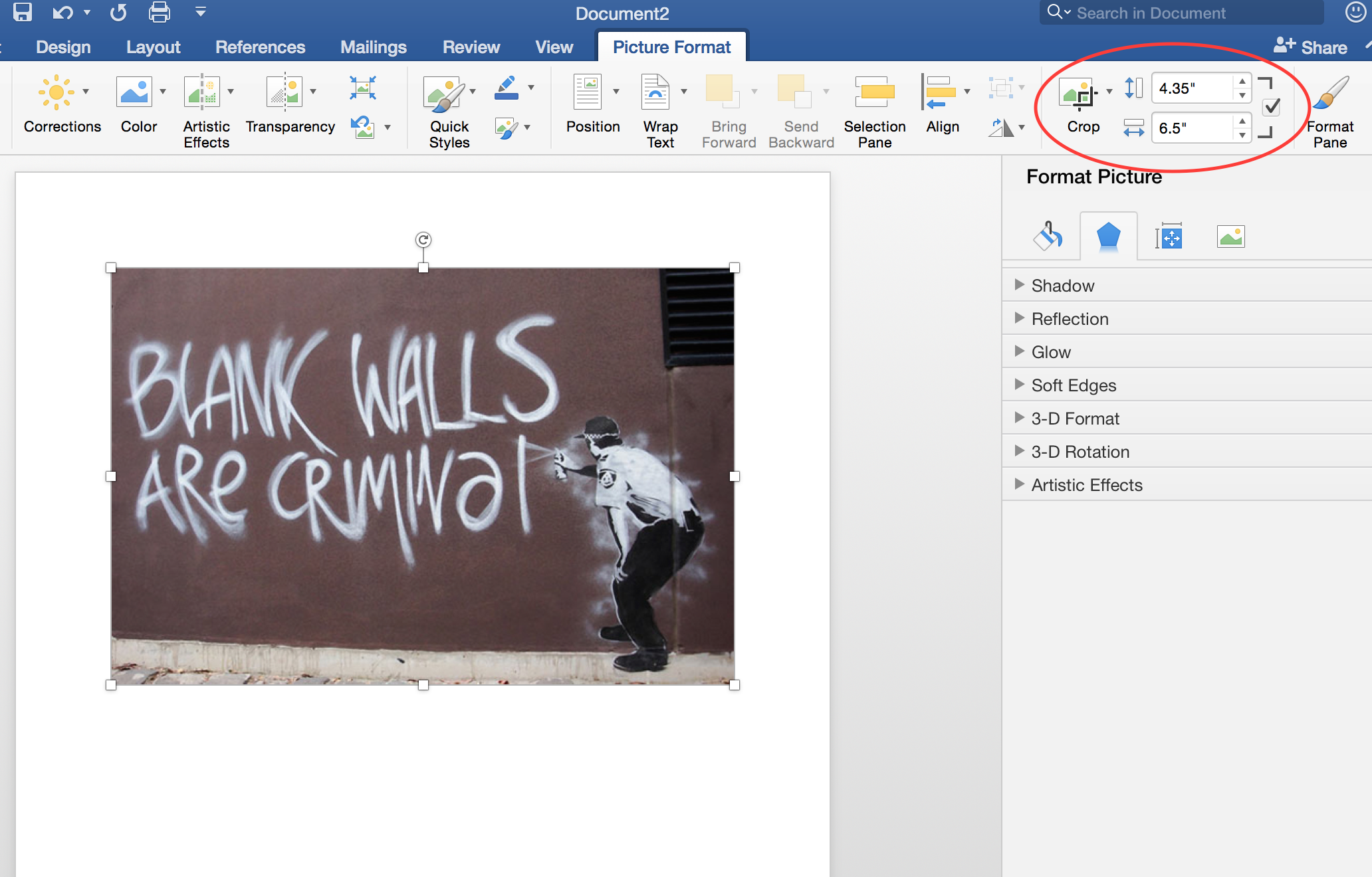Switch to the Design tab
The width and height of the screenshot is (1372, 877).
click(x=63, y=47)
